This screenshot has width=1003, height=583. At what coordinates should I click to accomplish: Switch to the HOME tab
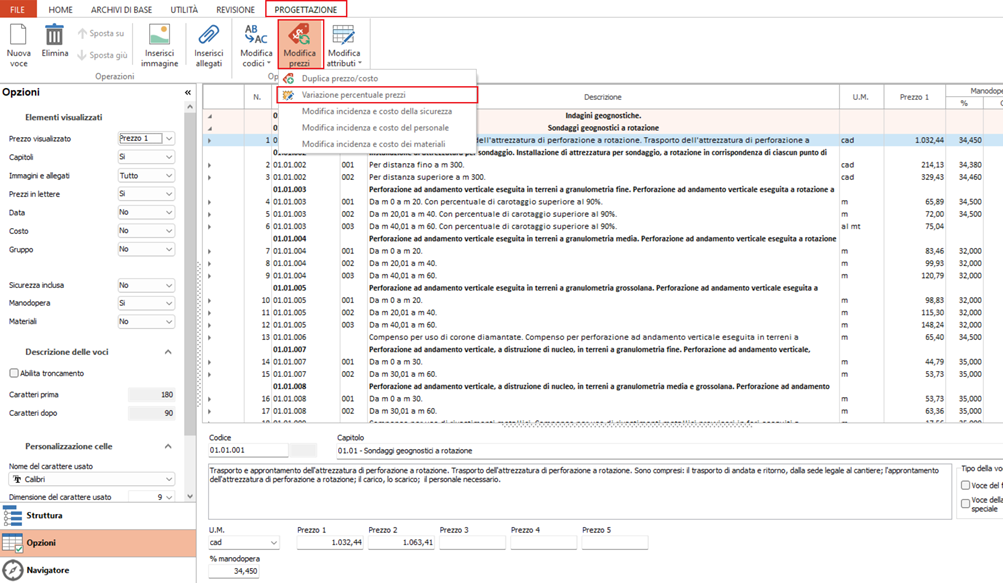(60, 10)
